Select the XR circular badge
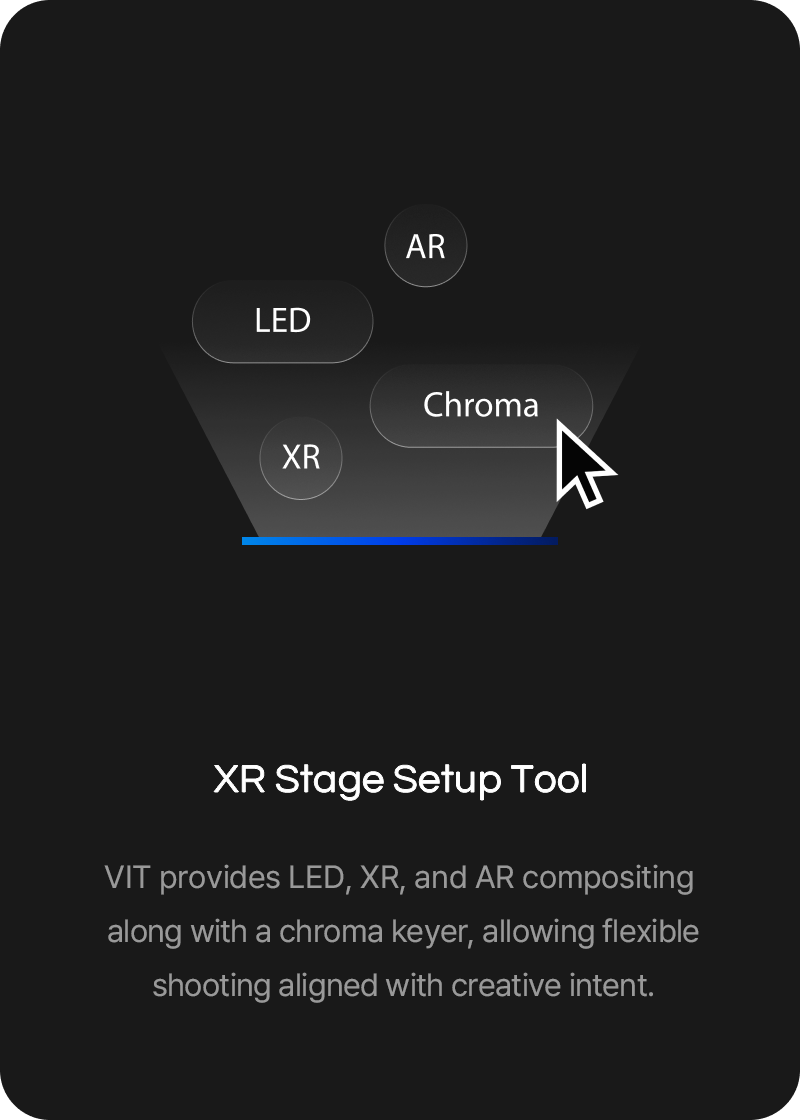 pos(301,458)
